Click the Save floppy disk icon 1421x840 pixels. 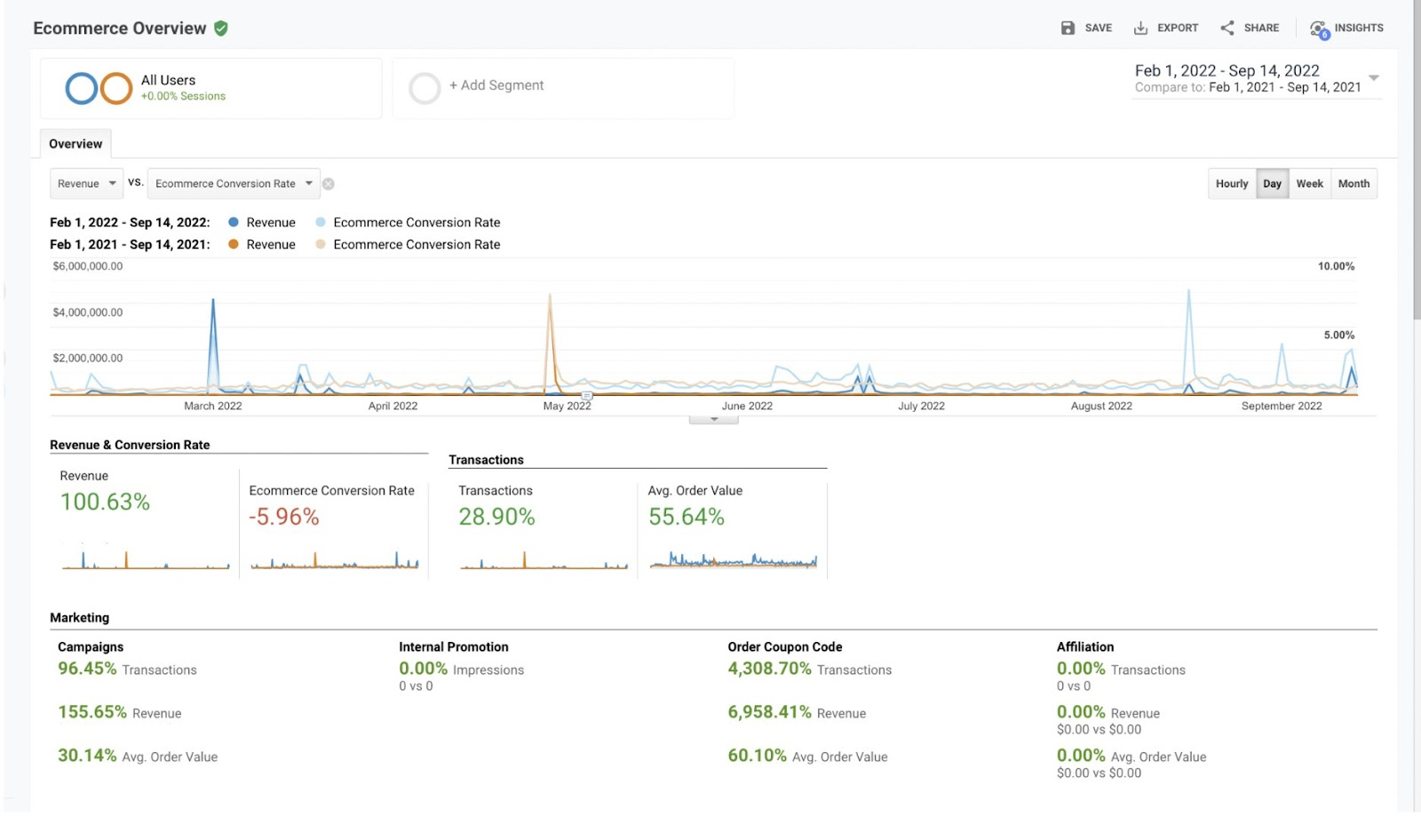1068,28
